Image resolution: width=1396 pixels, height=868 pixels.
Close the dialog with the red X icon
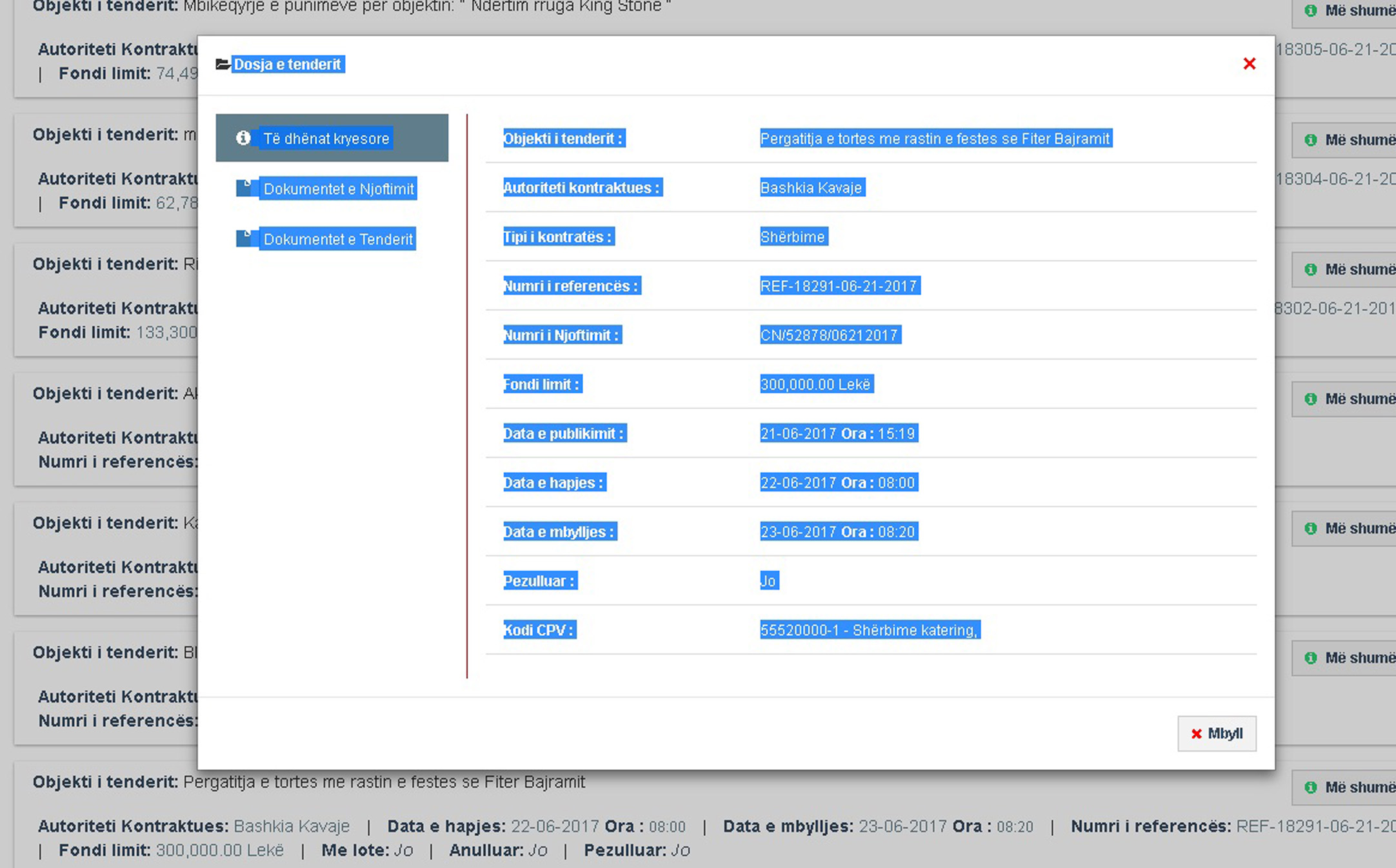coord(1249,63)
